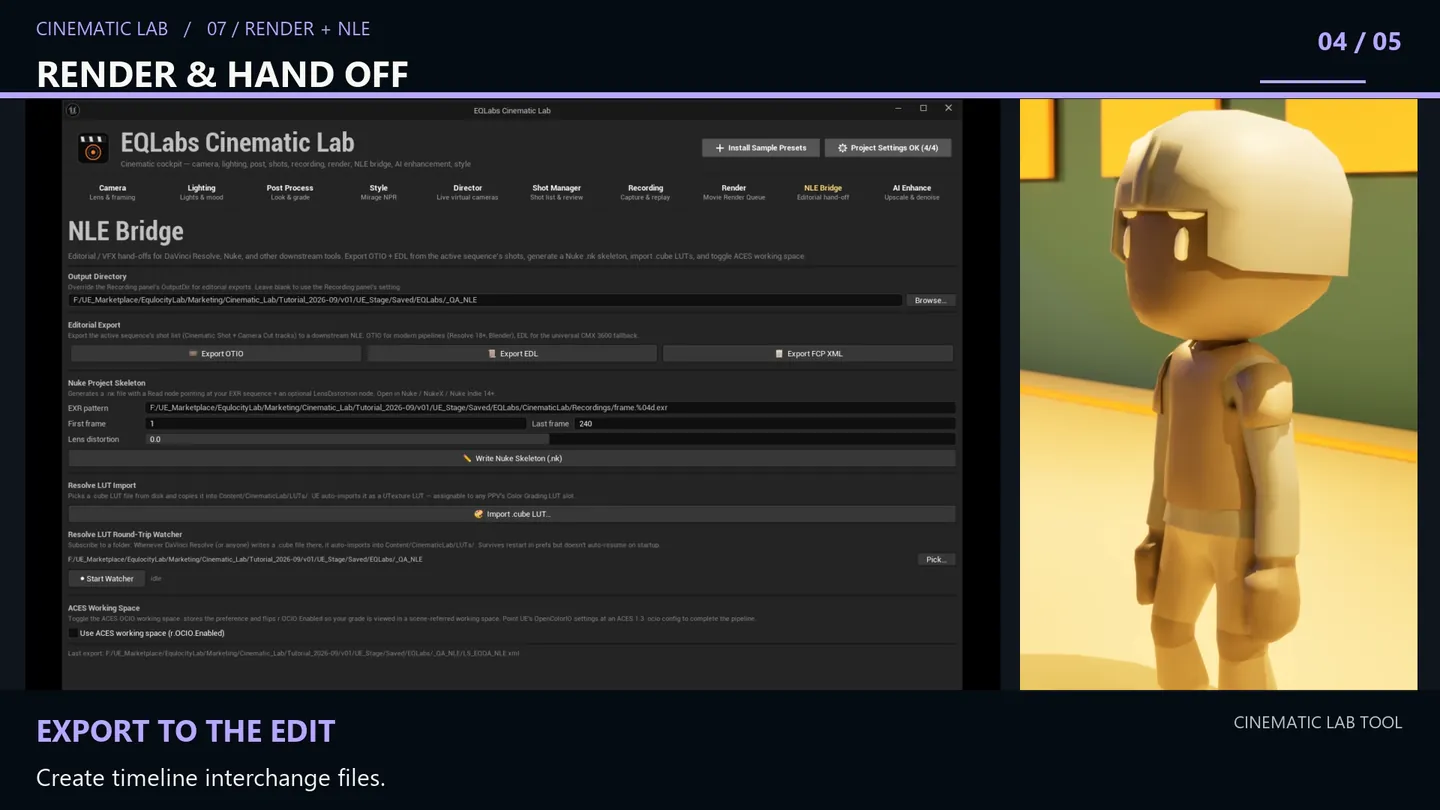The width and height of the screenshot is (1440, 810).
Task: Click the Import .cube LUT button
Action: coord(512,514)
